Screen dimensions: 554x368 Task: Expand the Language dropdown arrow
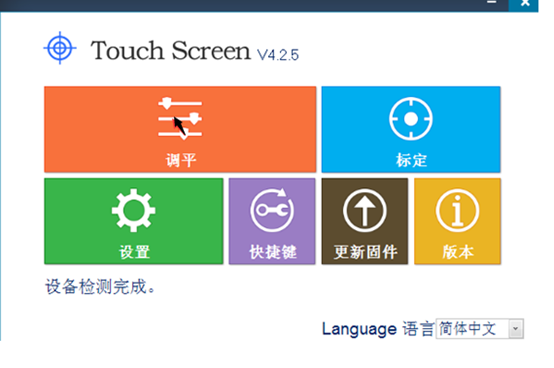coord(515,329)
